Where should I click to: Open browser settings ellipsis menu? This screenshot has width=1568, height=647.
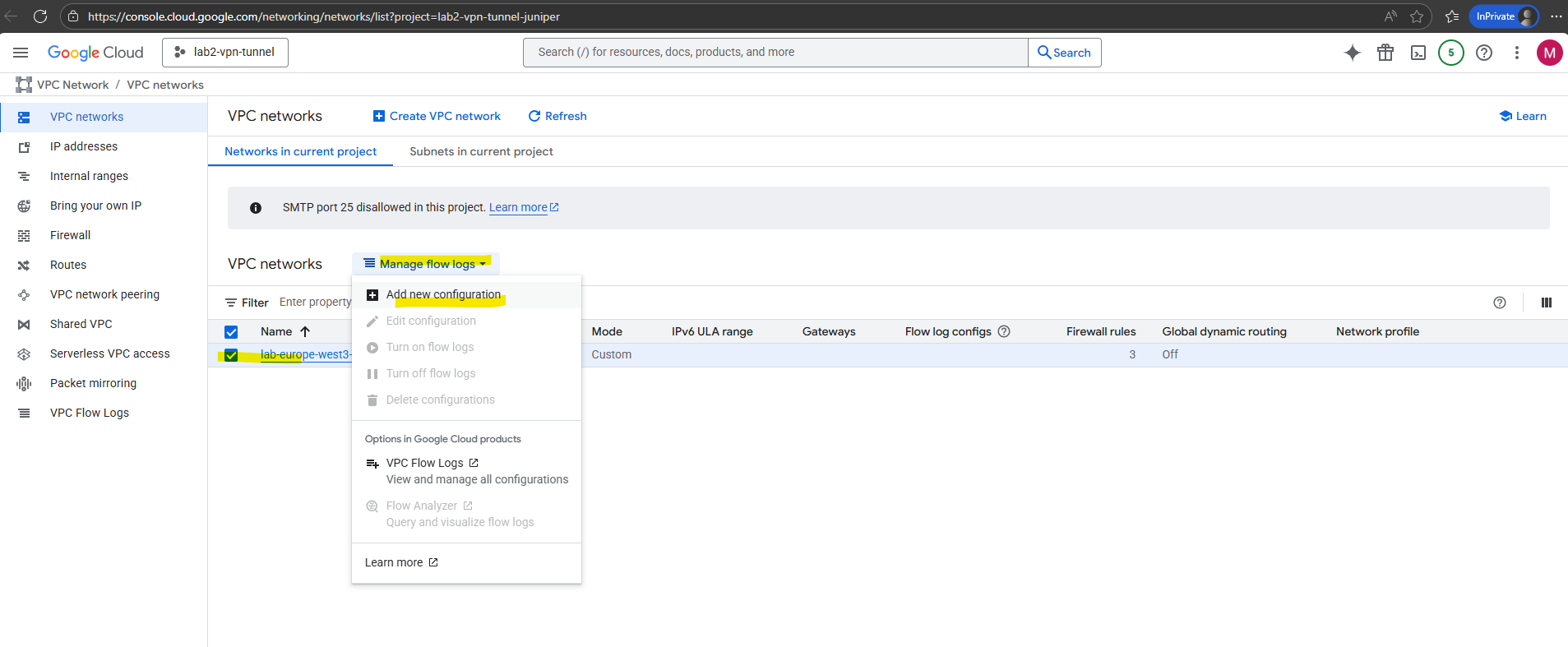1556,16
